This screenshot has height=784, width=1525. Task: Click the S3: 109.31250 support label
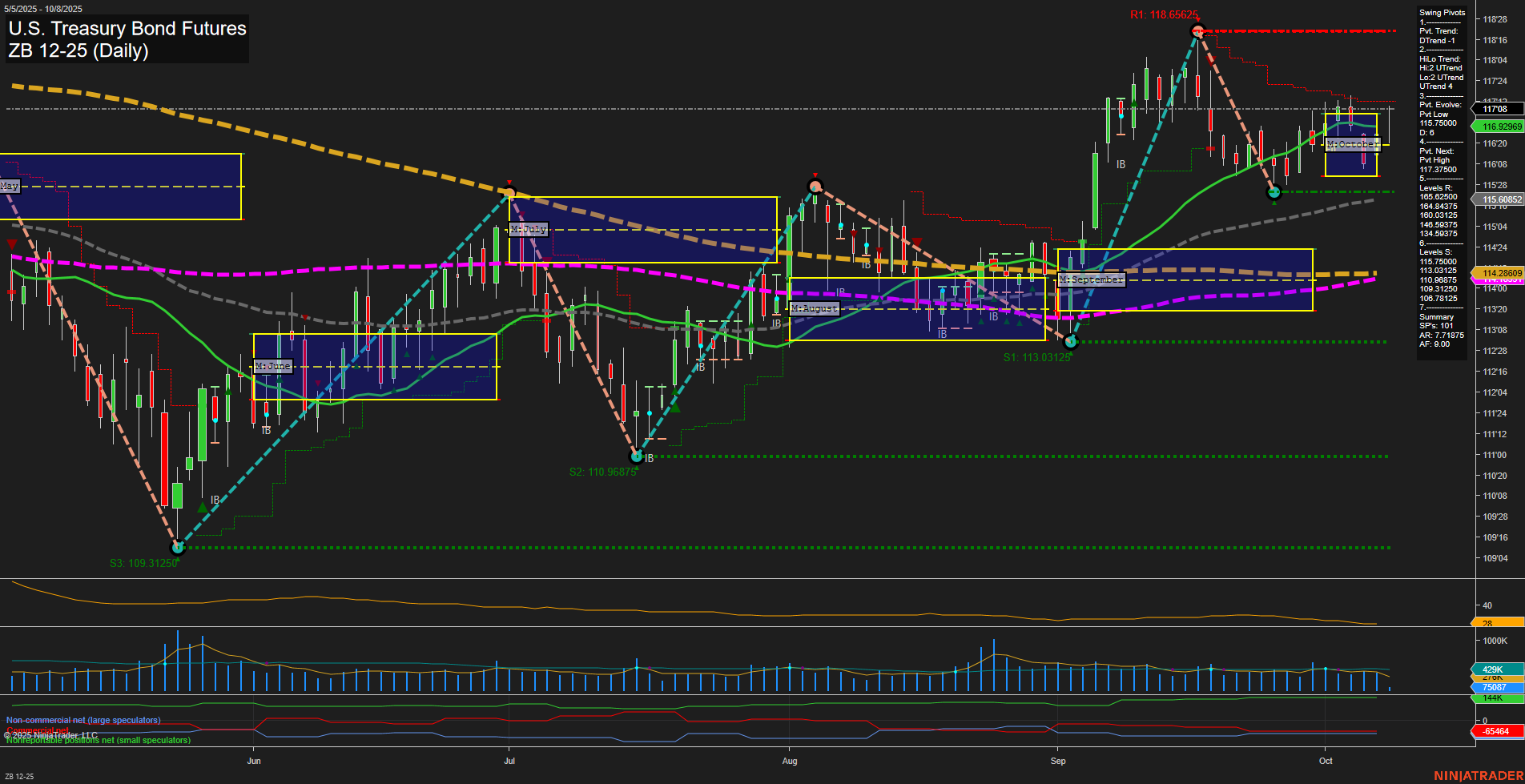(143, 563)
